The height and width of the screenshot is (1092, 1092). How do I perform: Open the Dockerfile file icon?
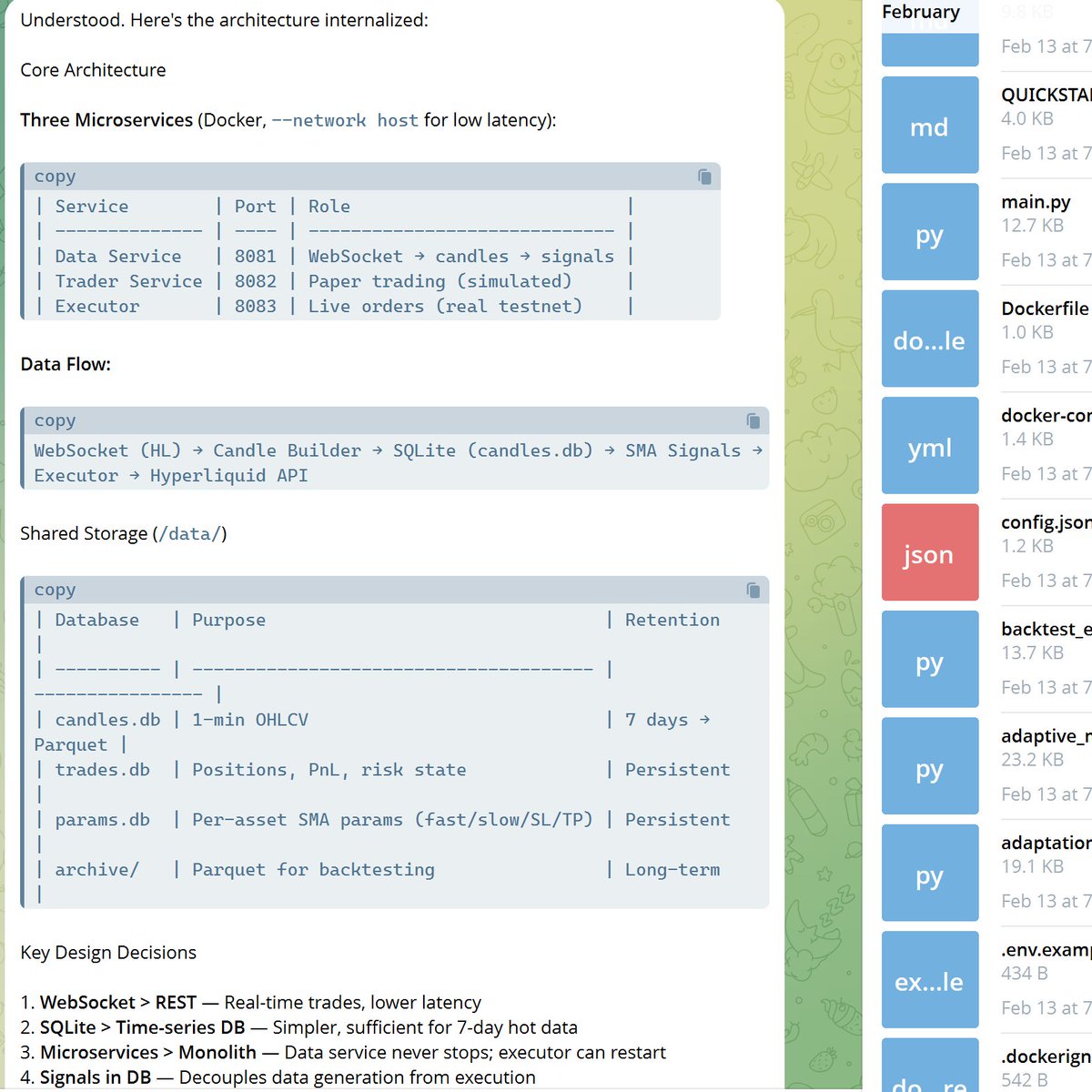(x=930, y=339)
